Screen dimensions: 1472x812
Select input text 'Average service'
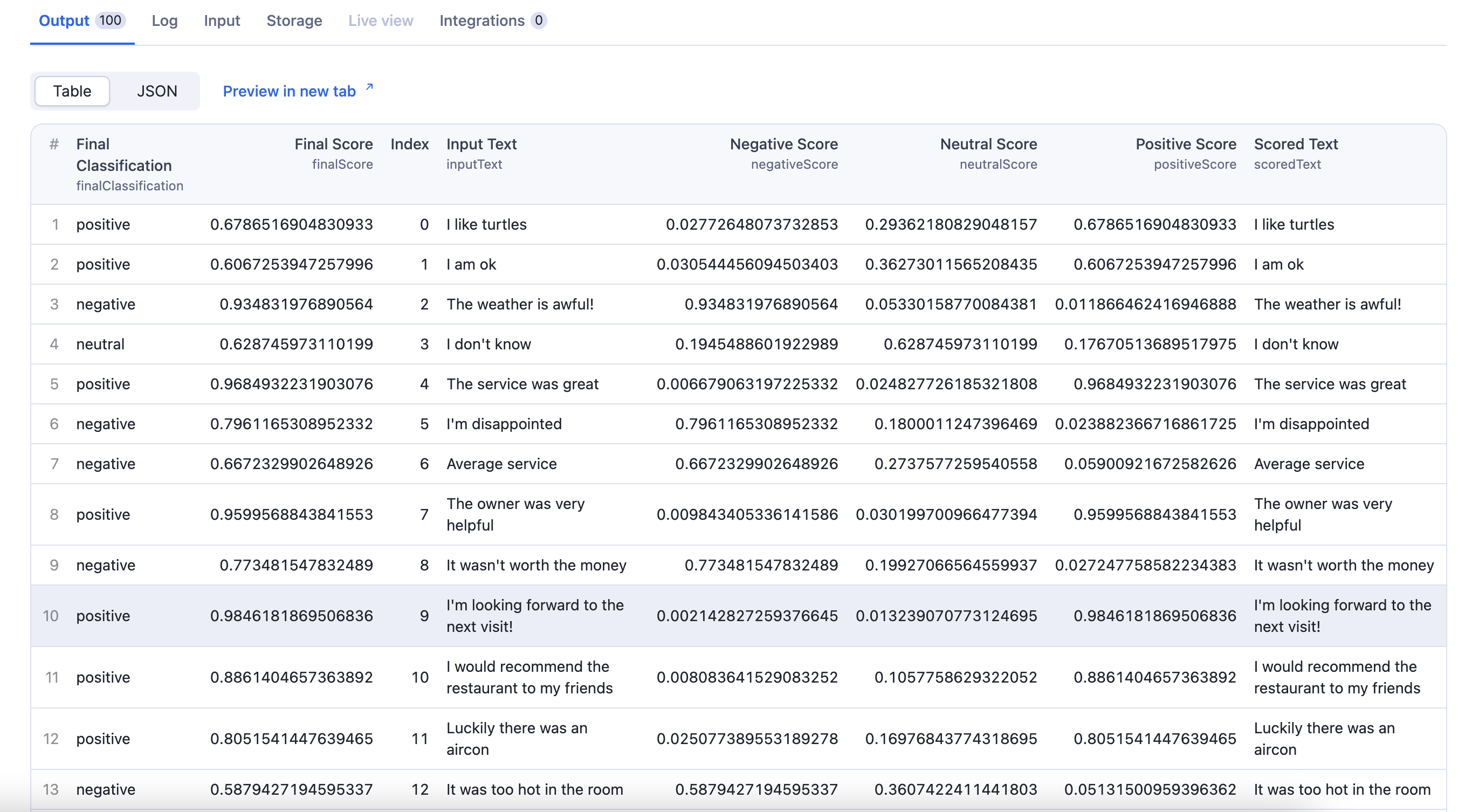(x=501, y=464)
